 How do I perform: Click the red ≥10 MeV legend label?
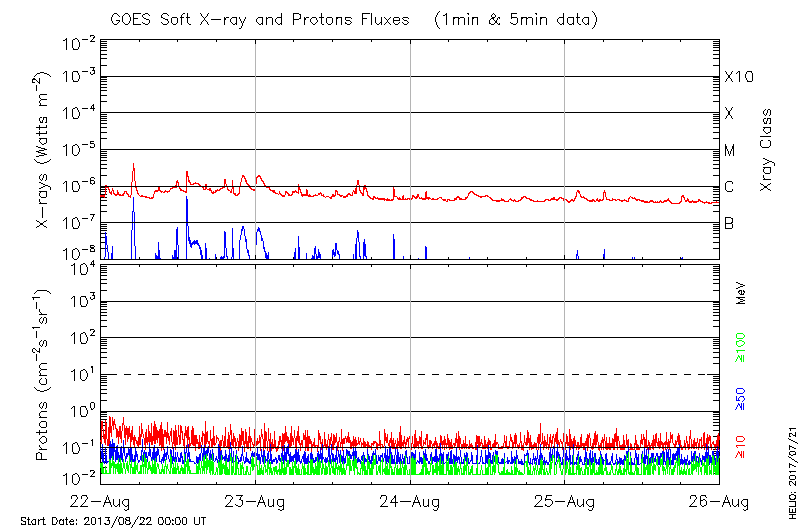click(x=741, y=444)
